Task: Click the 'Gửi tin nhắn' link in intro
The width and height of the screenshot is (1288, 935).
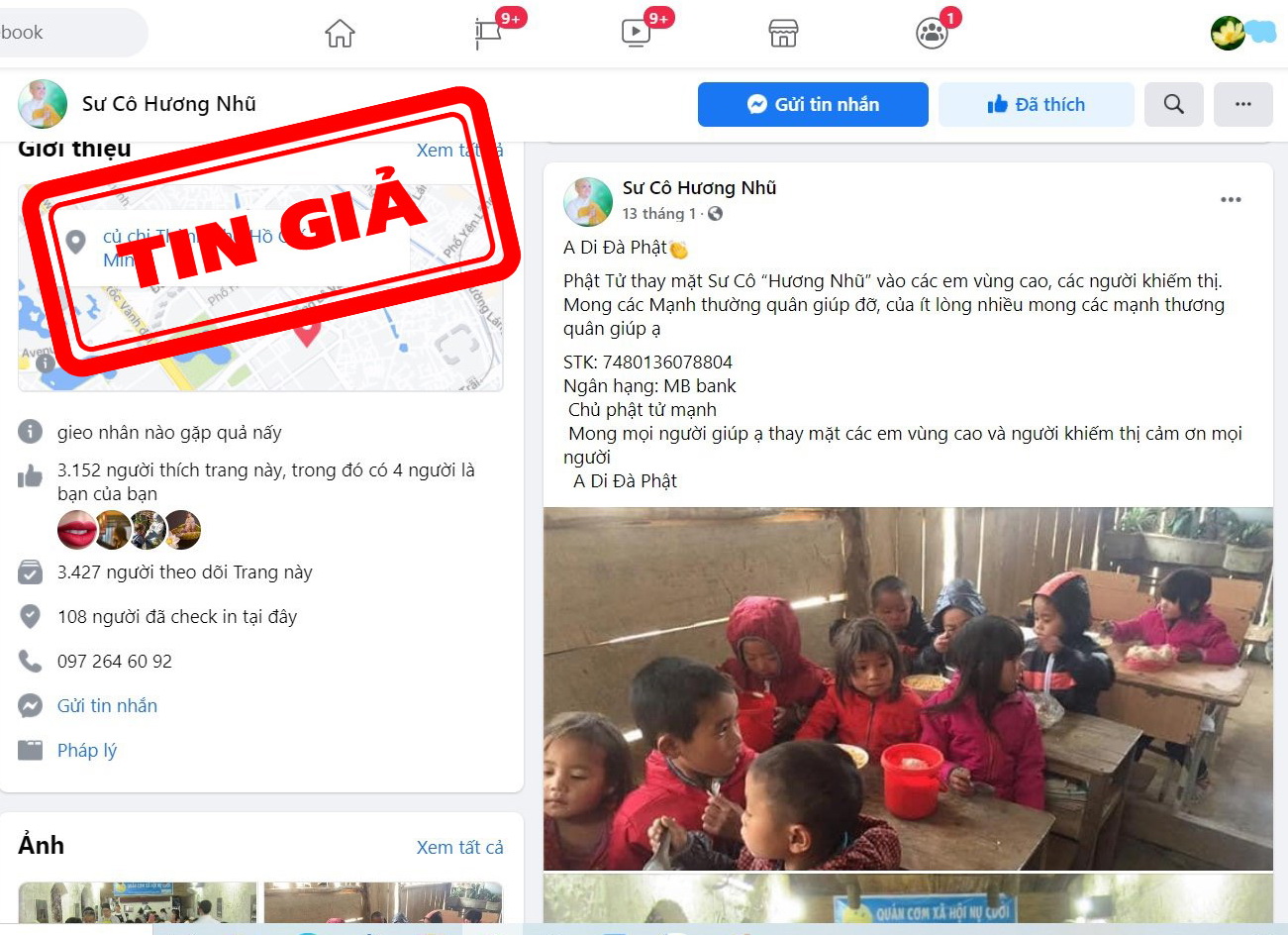Action: pos(107,705)
